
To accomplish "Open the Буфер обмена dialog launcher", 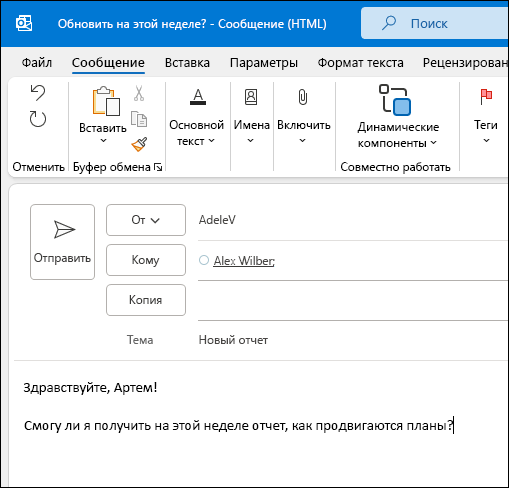I will coord(158,167).
